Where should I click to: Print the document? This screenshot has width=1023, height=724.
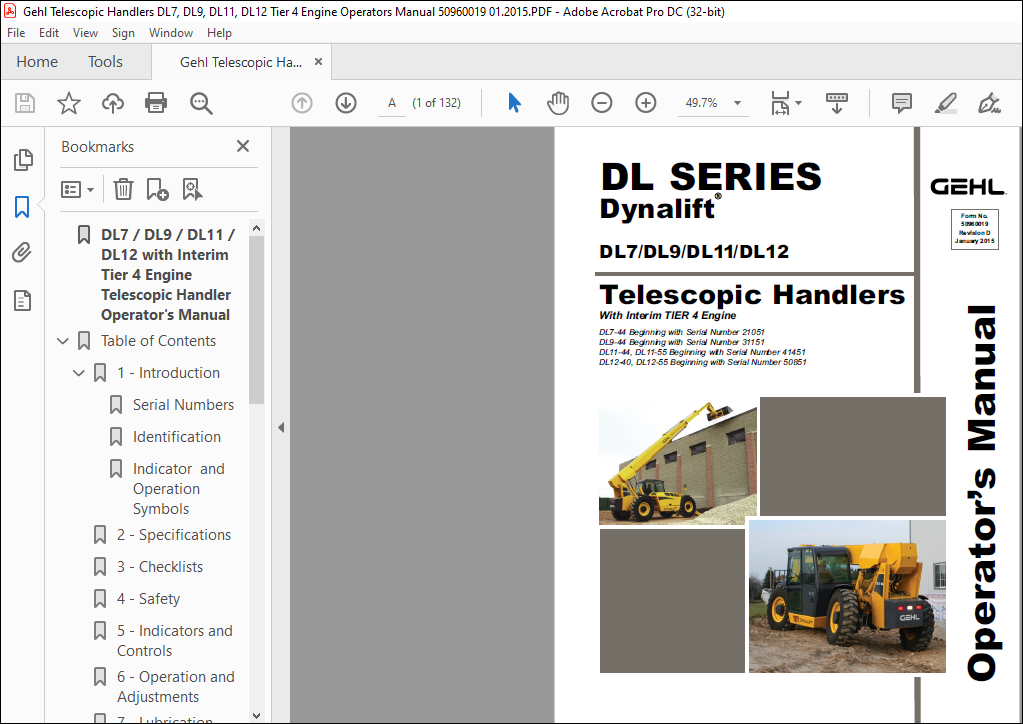point(156,103)
